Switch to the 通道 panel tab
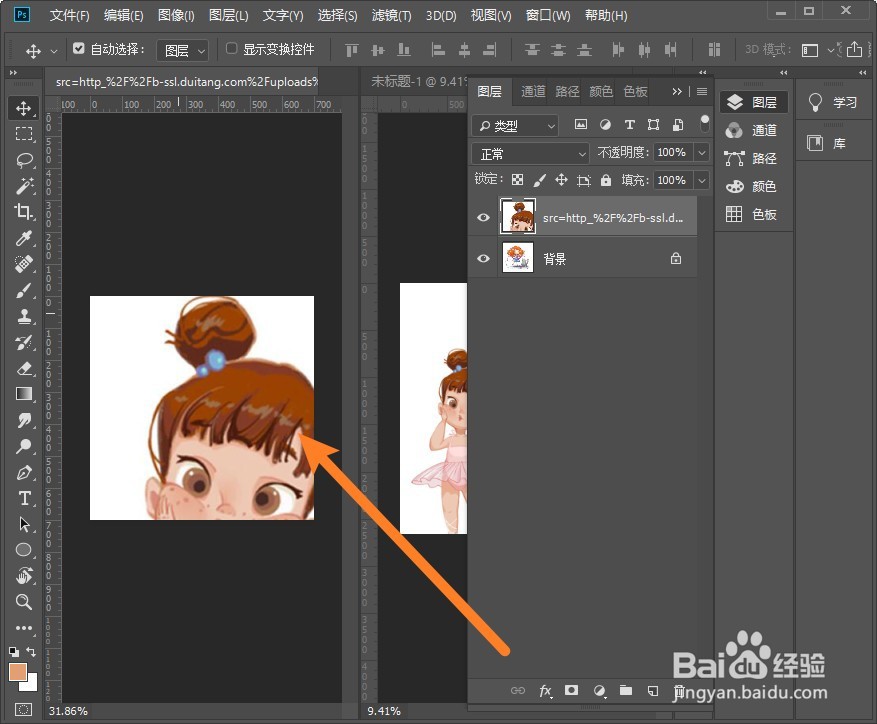Viewport: 877px width, 724px height. point(533,91)
